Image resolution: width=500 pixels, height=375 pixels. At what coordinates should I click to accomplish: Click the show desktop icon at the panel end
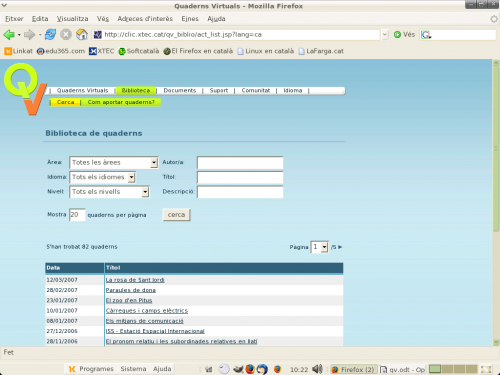[x=486, y=369]
